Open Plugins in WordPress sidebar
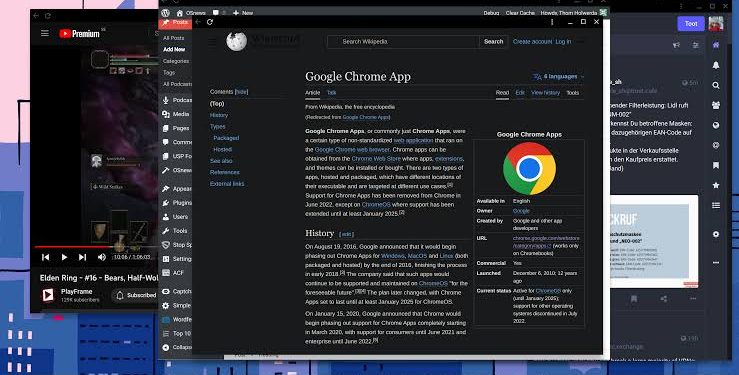This screenshot has width=739, height=375. point(176,203)
